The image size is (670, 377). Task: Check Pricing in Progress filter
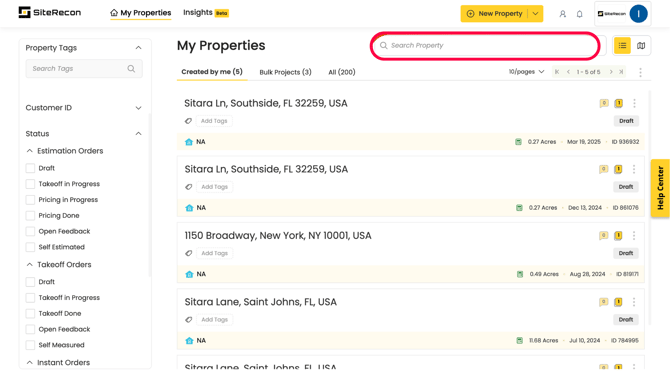point(30,200)
